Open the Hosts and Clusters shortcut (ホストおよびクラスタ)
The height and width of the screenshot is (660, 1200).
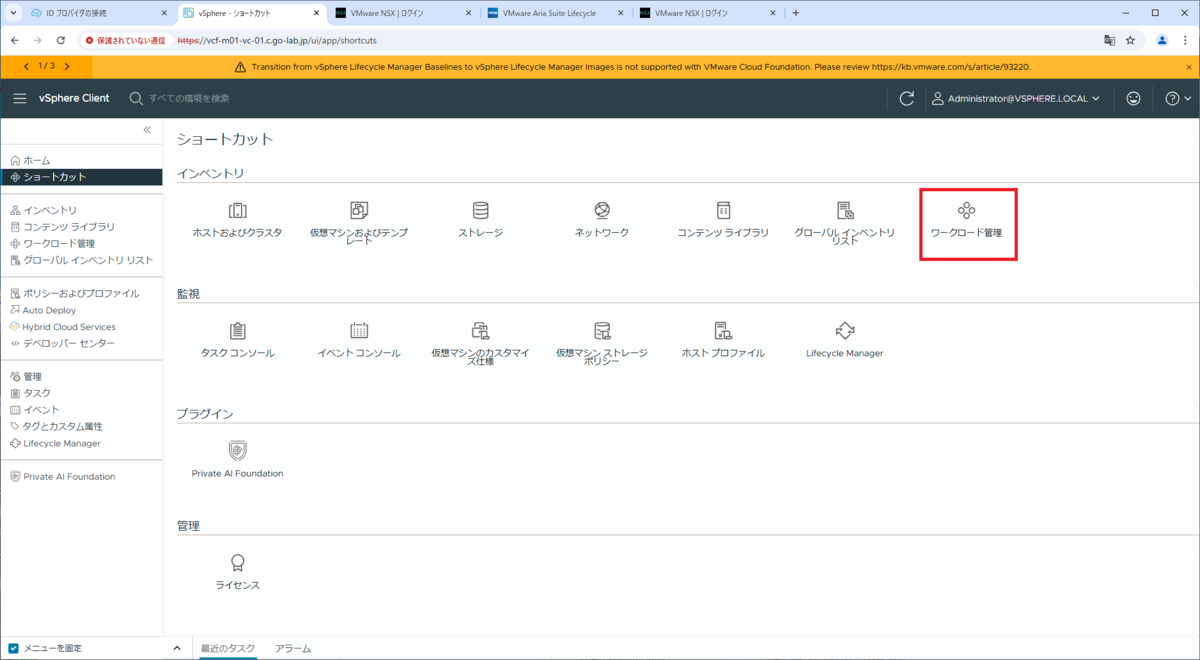click(237, 221)
